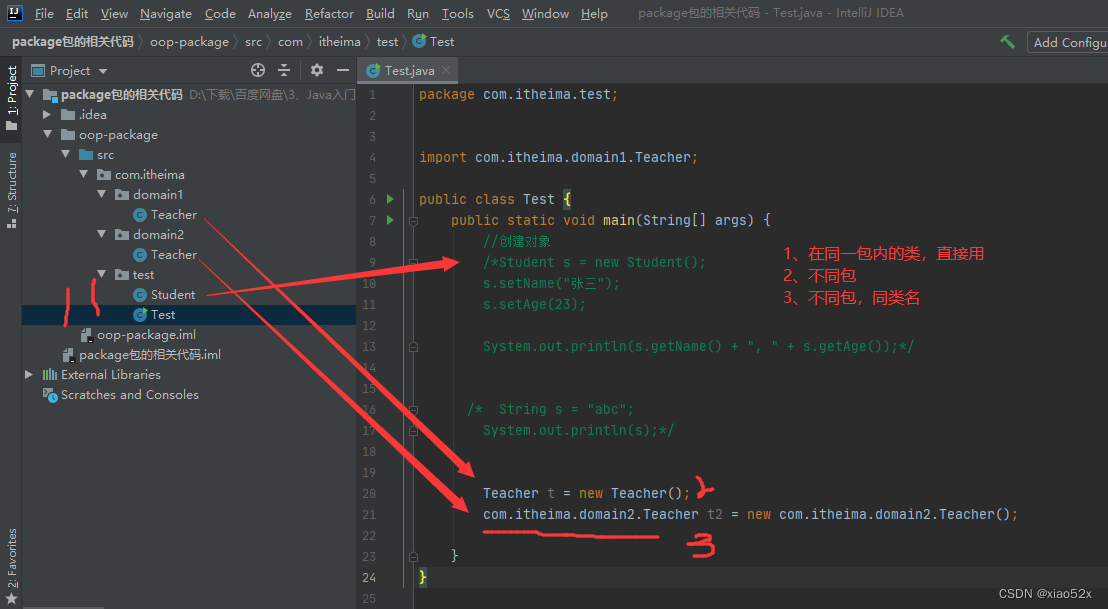Image resolution: width=1108 pixels, height=609 pixels.
Task: Click the locate/scroll from source target icon
Action: 258,70
